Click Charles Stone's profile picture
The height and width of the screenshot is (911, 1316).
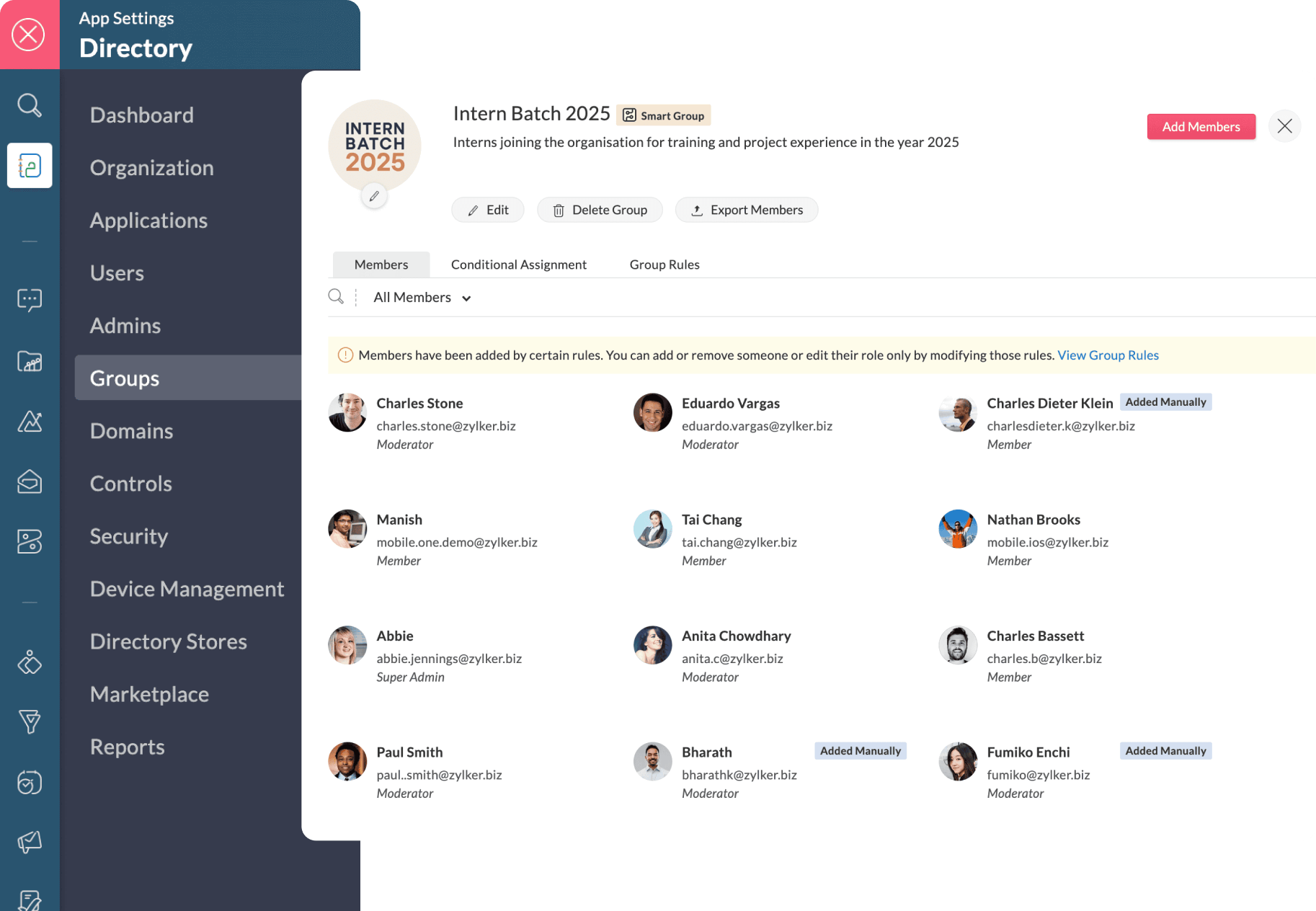[347, 412]
